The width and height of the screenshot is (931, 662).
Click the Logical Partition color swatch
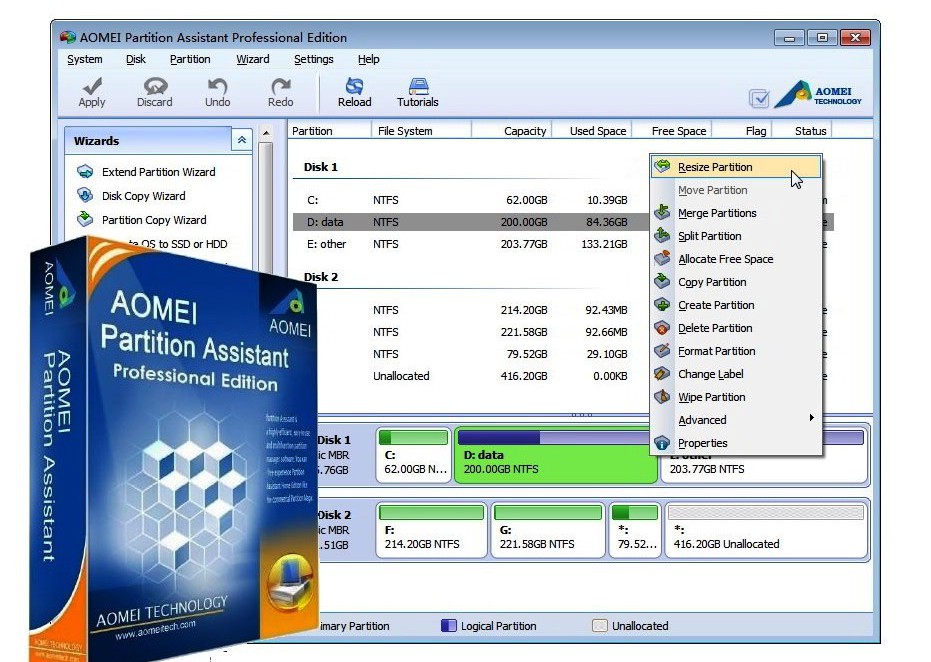449,626
